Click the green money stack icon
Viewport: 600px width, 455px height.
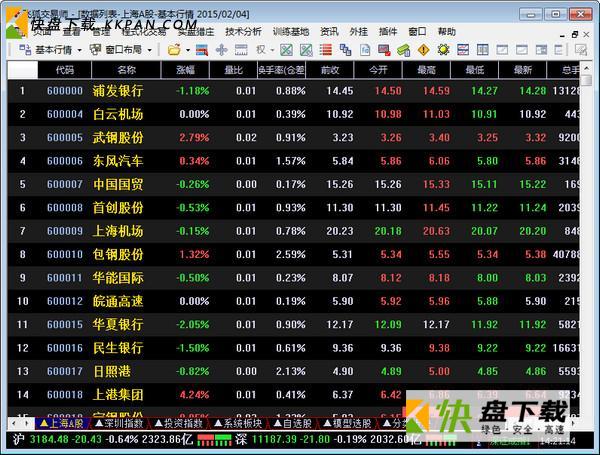pyautogui.click(x=404, y=50)
